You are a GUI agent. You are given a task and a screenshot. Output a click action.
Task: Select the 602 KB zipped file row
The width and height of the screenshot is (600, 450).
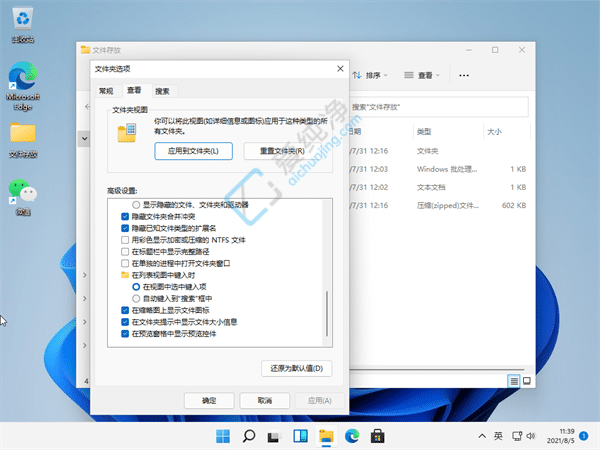[x=439, y=205]
